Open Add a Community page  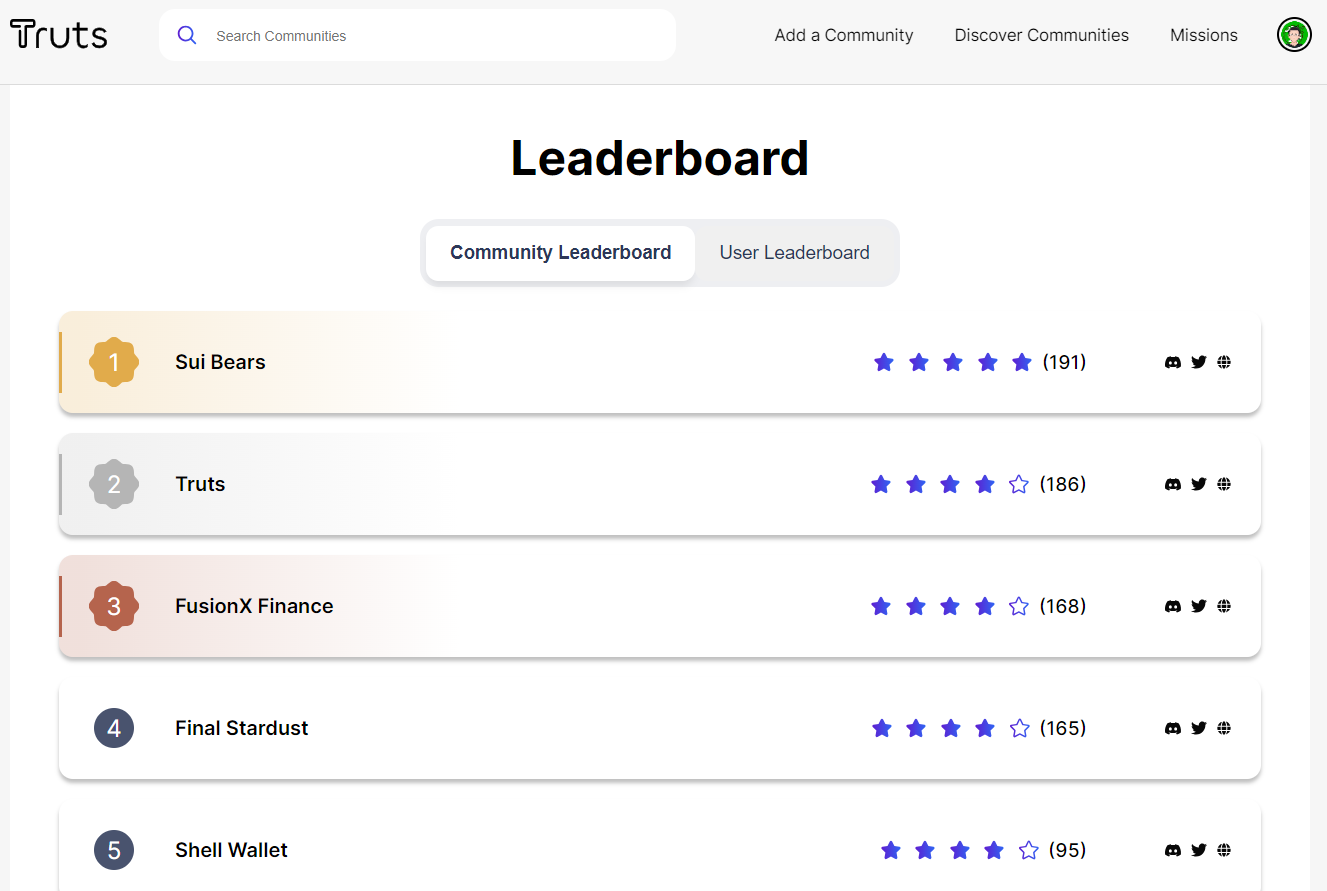coord(844,35)
